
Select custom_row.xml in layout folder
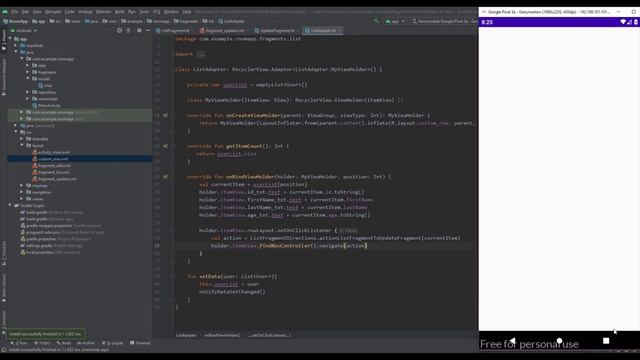click(x=50, y=159)
